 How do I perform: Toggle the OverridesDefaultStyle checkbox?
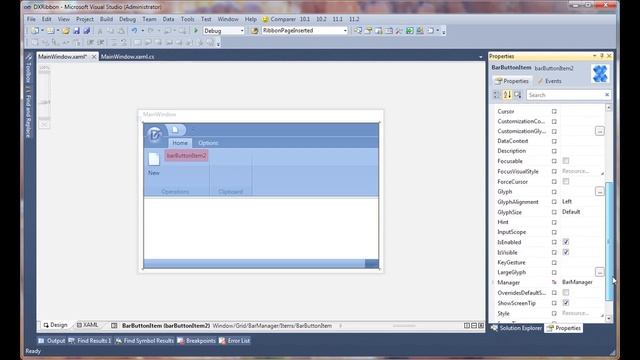[566, 293]
